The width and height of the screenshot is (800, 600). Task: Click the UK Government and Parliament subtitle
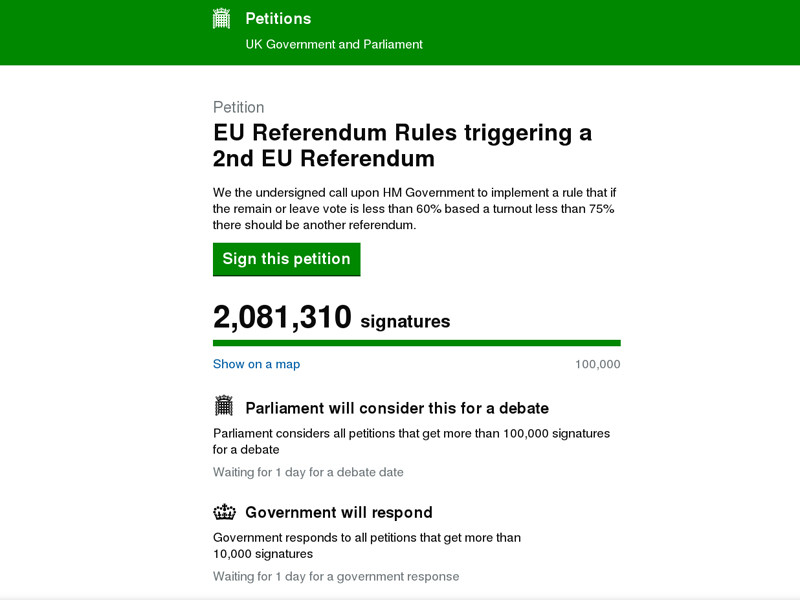click(334, 44)
